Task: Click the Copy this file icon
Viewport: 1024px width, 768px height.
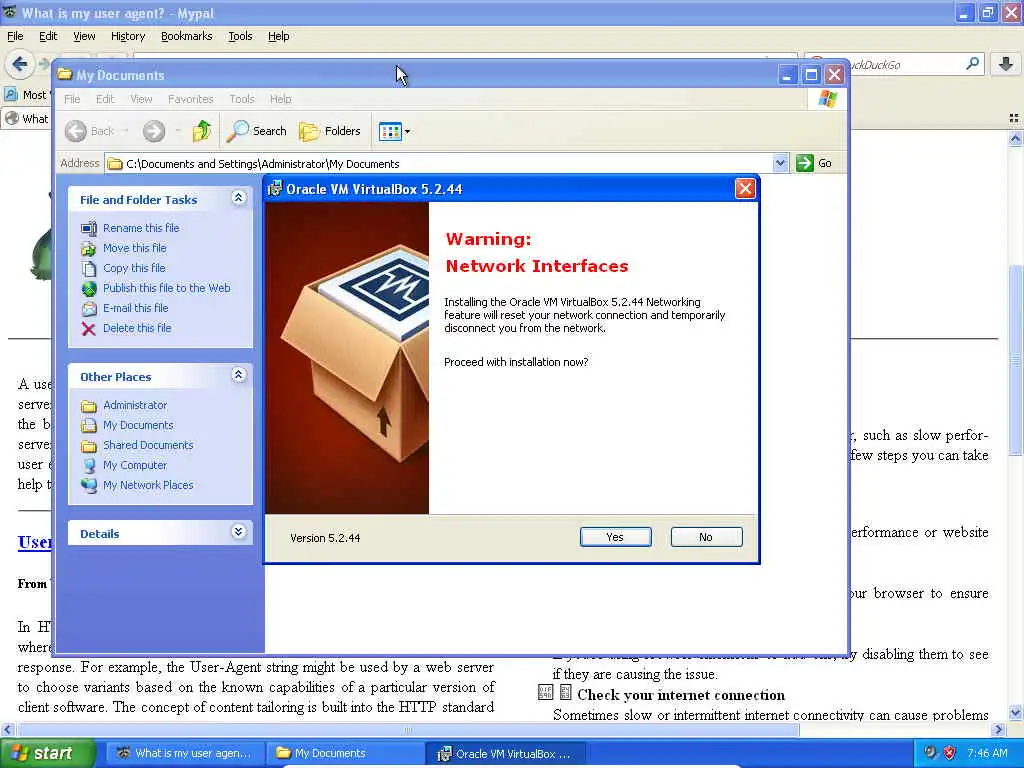Action: (x=89, y=268)
